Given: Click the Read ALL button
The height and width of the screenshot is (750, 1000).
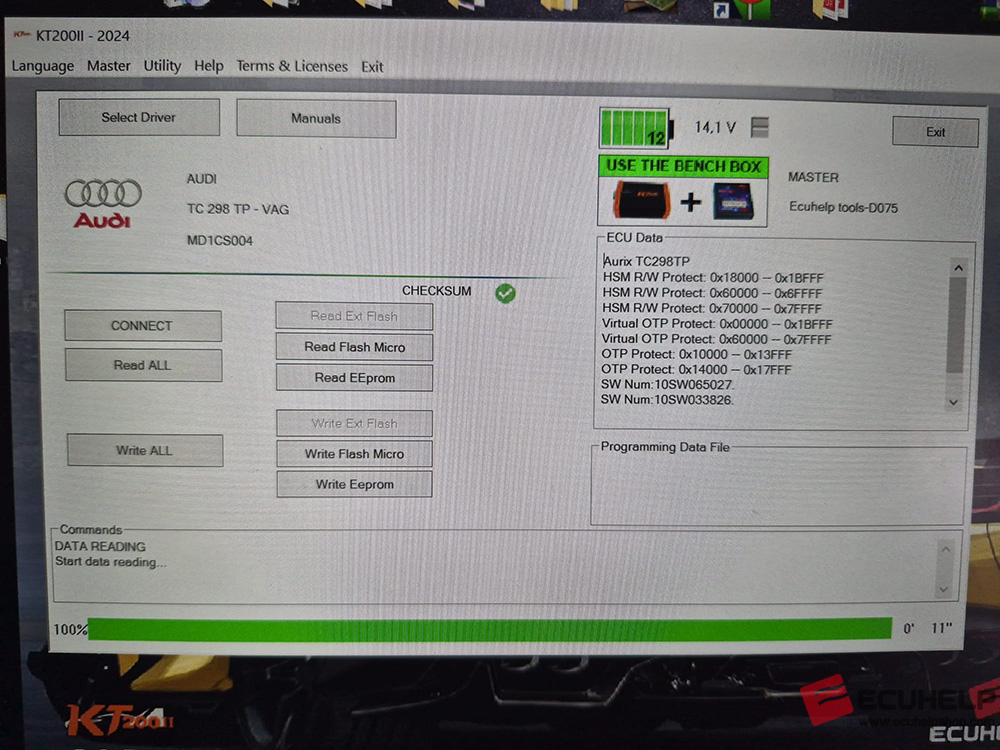Looking at the screenshot, I should click(x=143, y=365).
